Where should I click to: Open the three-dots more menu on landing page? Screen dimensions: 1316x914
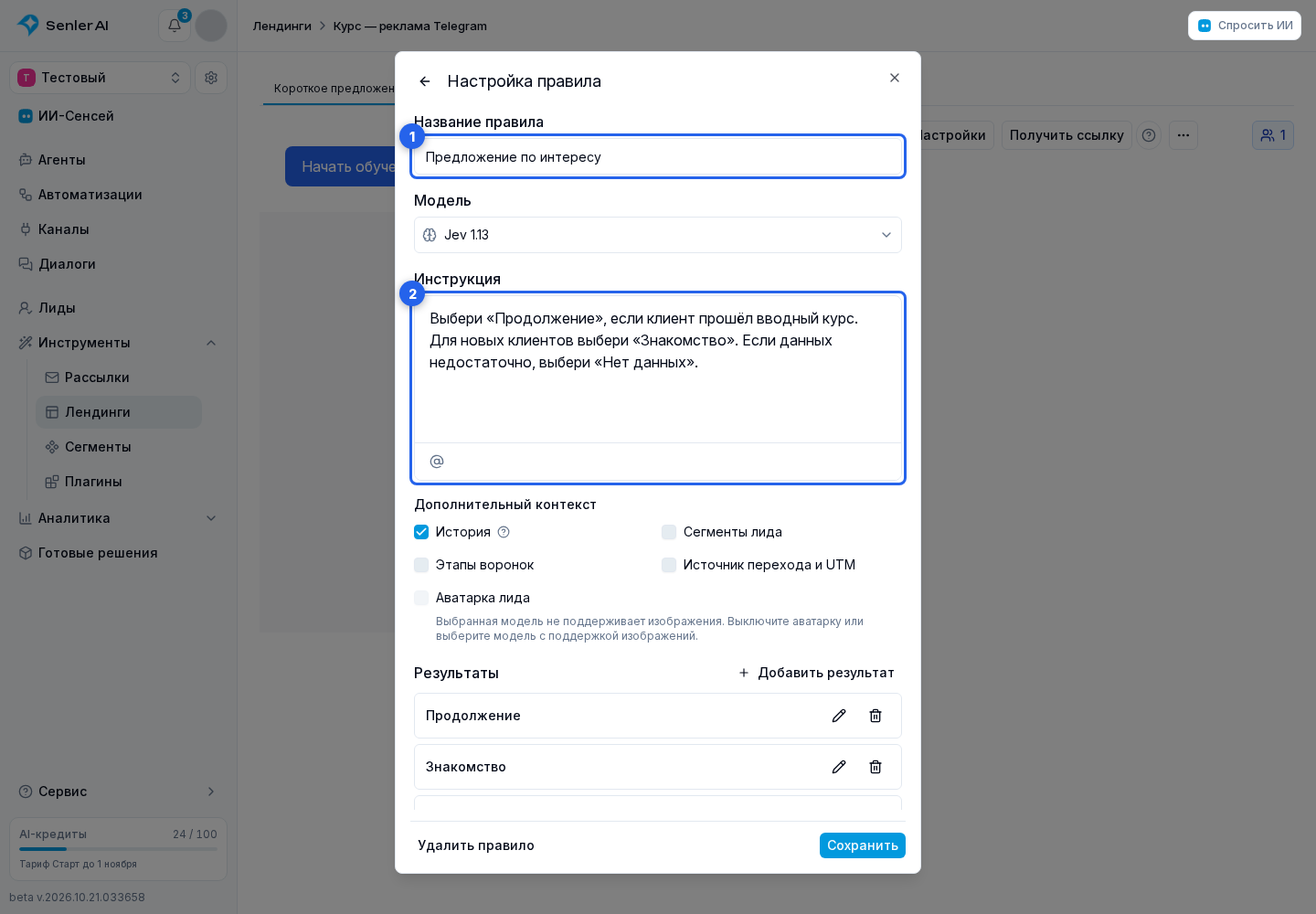1183,135
